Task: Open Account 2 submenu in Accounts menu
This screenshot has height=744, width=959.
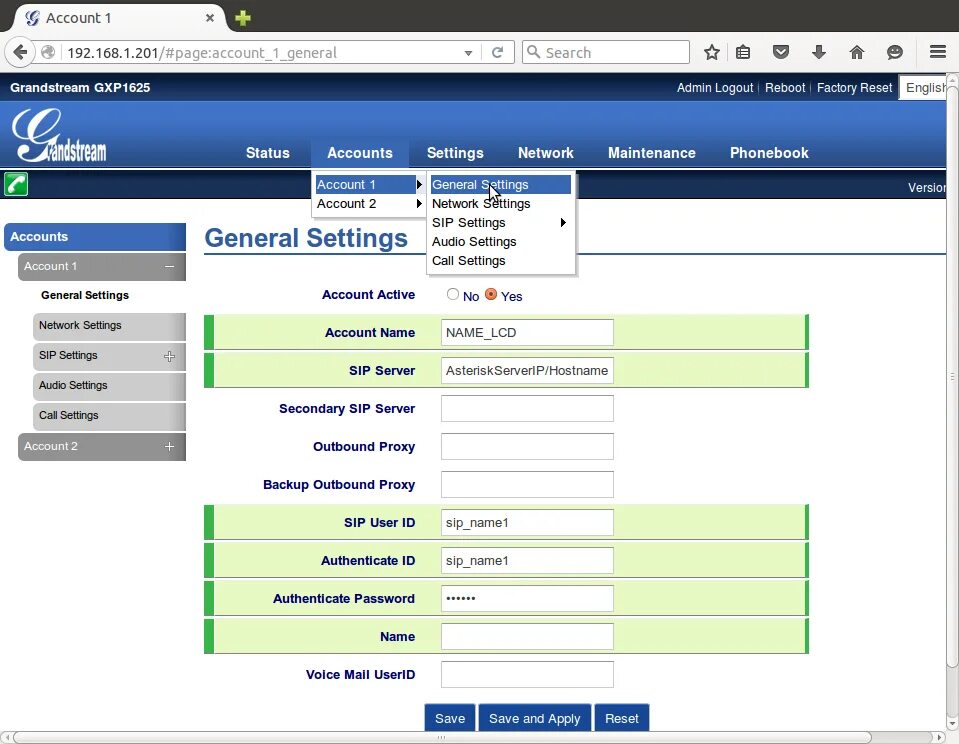Action: click(x=368, y=204)
